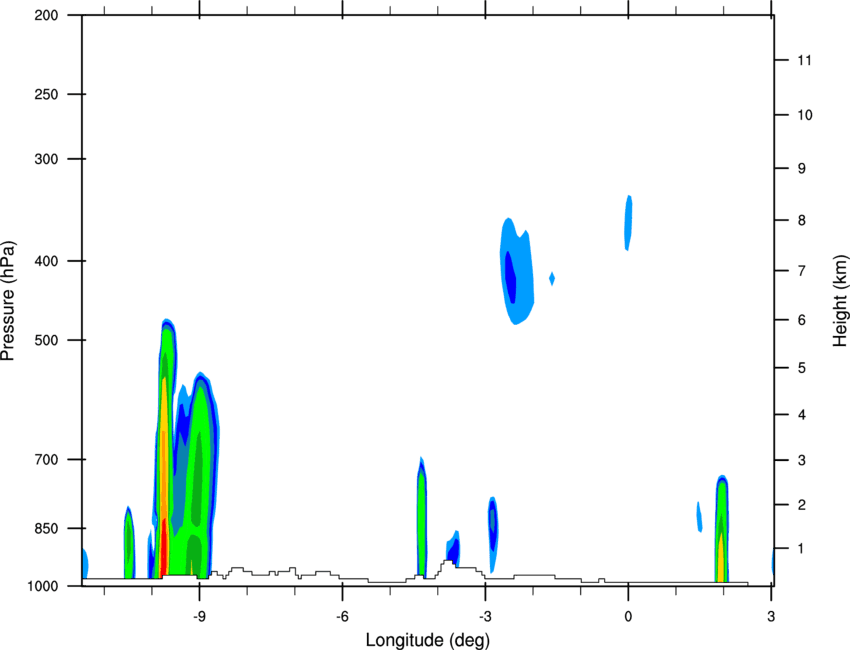Screen dimensions: 850x650
Task: Click the dark blue core of the 400 hPa blob
Action: point(511,278)
